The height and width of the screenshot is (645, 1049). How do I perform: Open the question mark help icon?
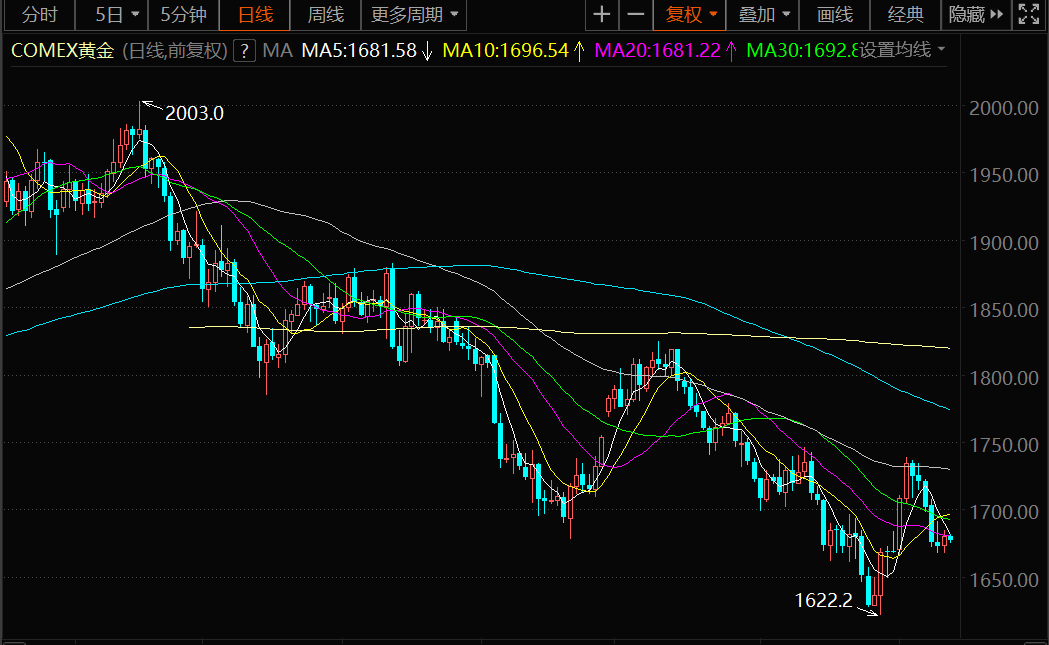click(x=243, y=51)
